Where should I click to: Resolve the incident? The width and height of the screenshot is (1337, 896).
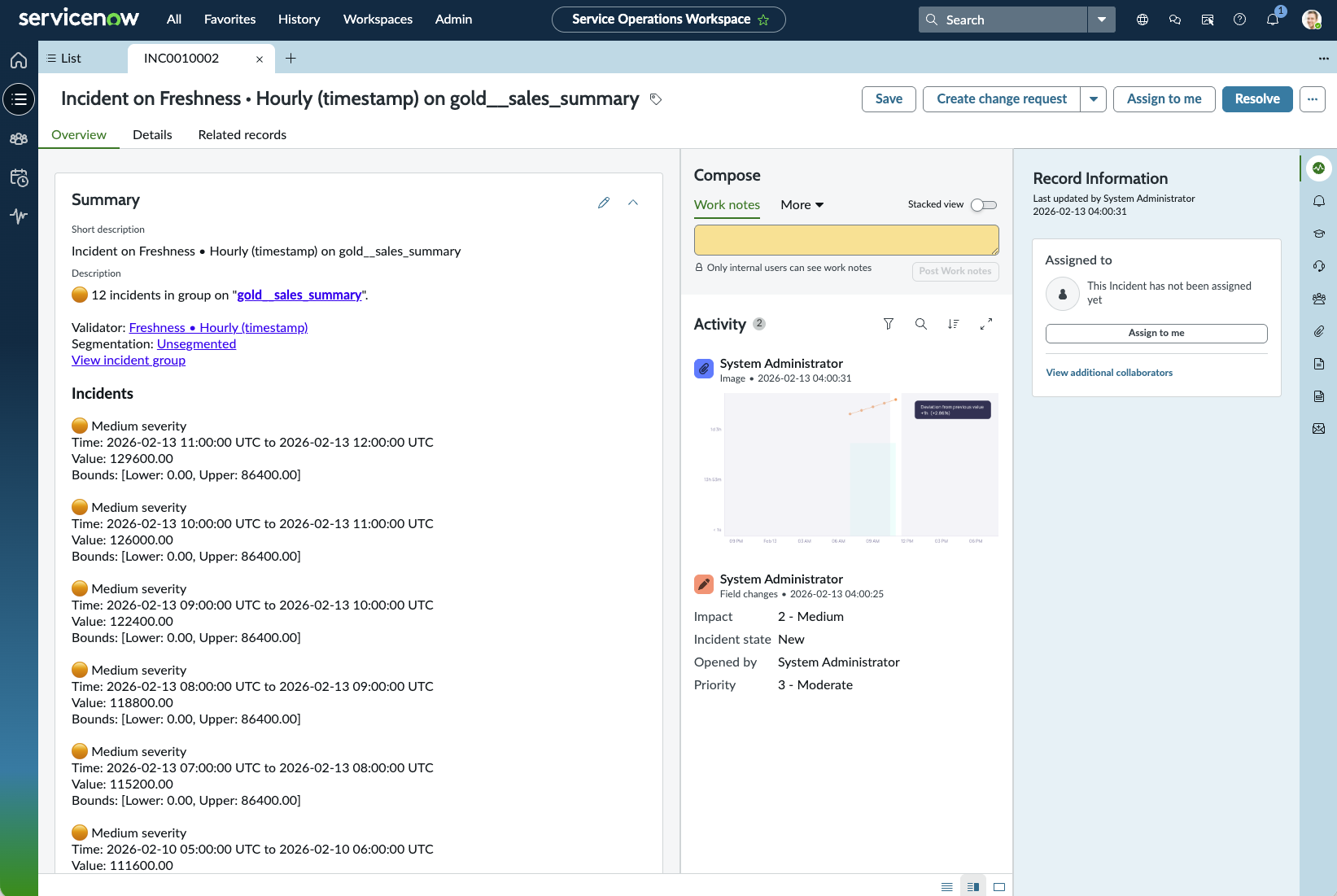pyautogui.click(x=1257, y=99)
